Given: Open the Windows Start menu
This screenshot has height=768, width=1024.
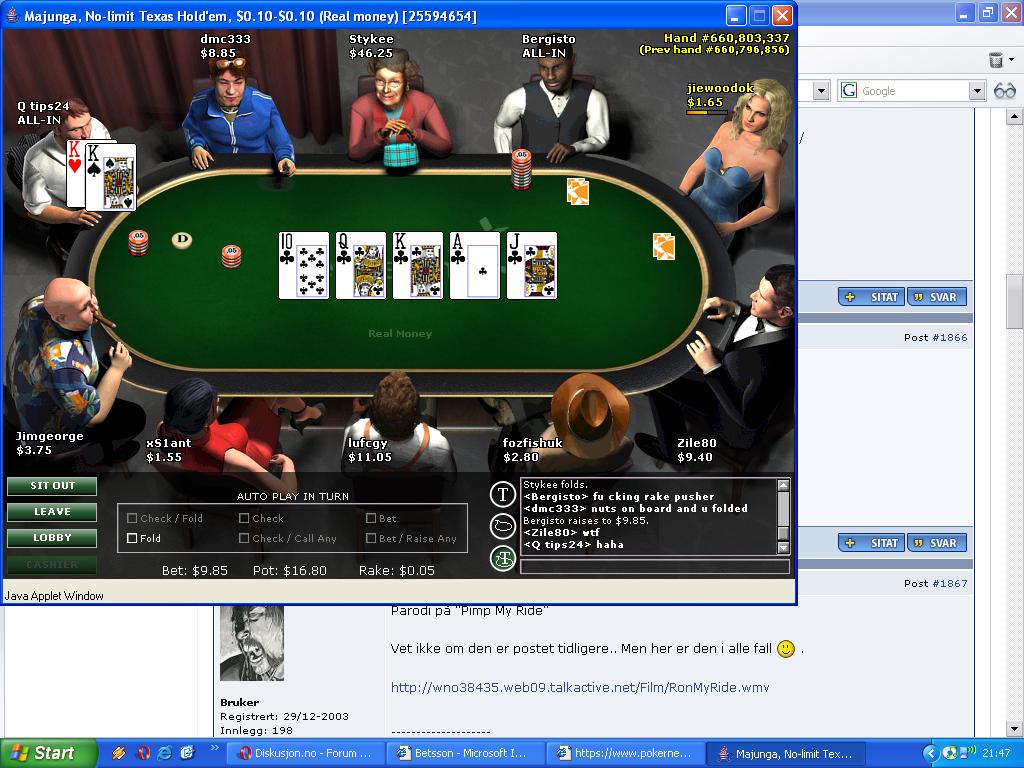Looking at the screenshot, I should point(48,753).
